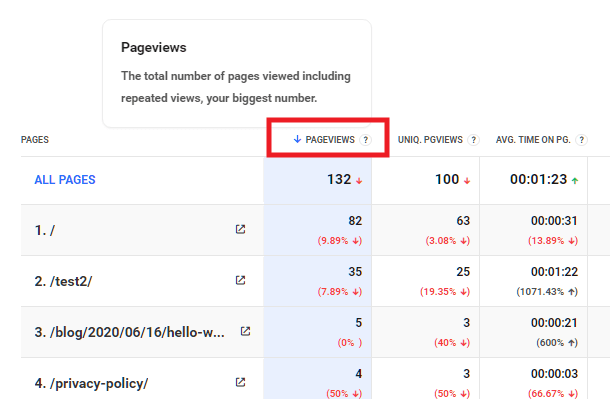Click the sort arrow in Pageviews header
Image resolution: width=610 pixels, height=417 pixels.
click(x=297, y=140)
